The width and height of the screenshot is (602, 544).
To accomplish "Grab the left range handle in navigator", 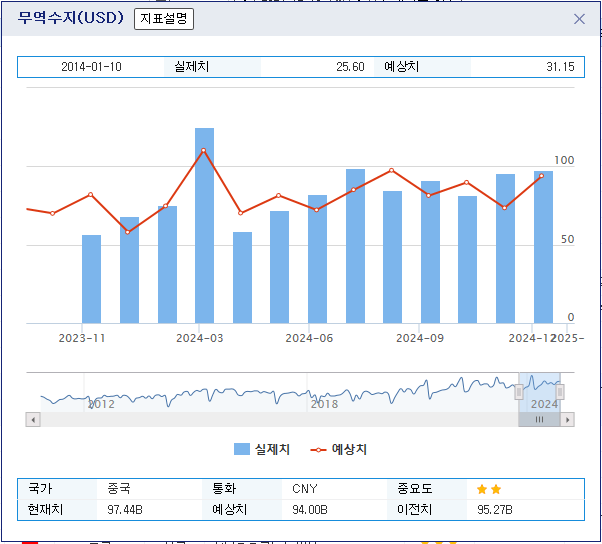I will pyautogui.click(x=519, y=392).
